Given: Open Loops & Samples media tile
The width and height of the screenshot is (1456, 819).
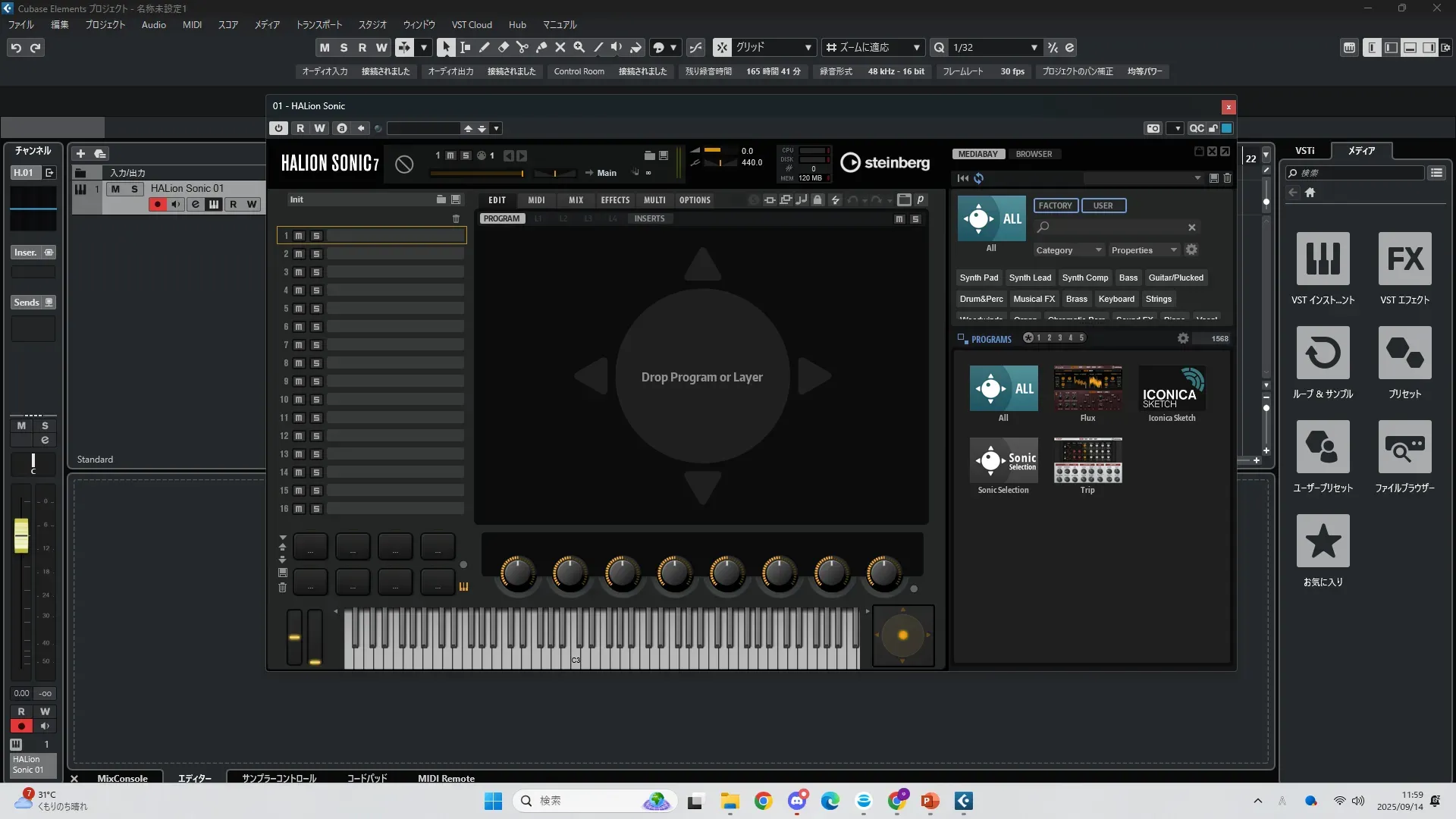Looking at the screenshot, I should [x=1323, y=353].
